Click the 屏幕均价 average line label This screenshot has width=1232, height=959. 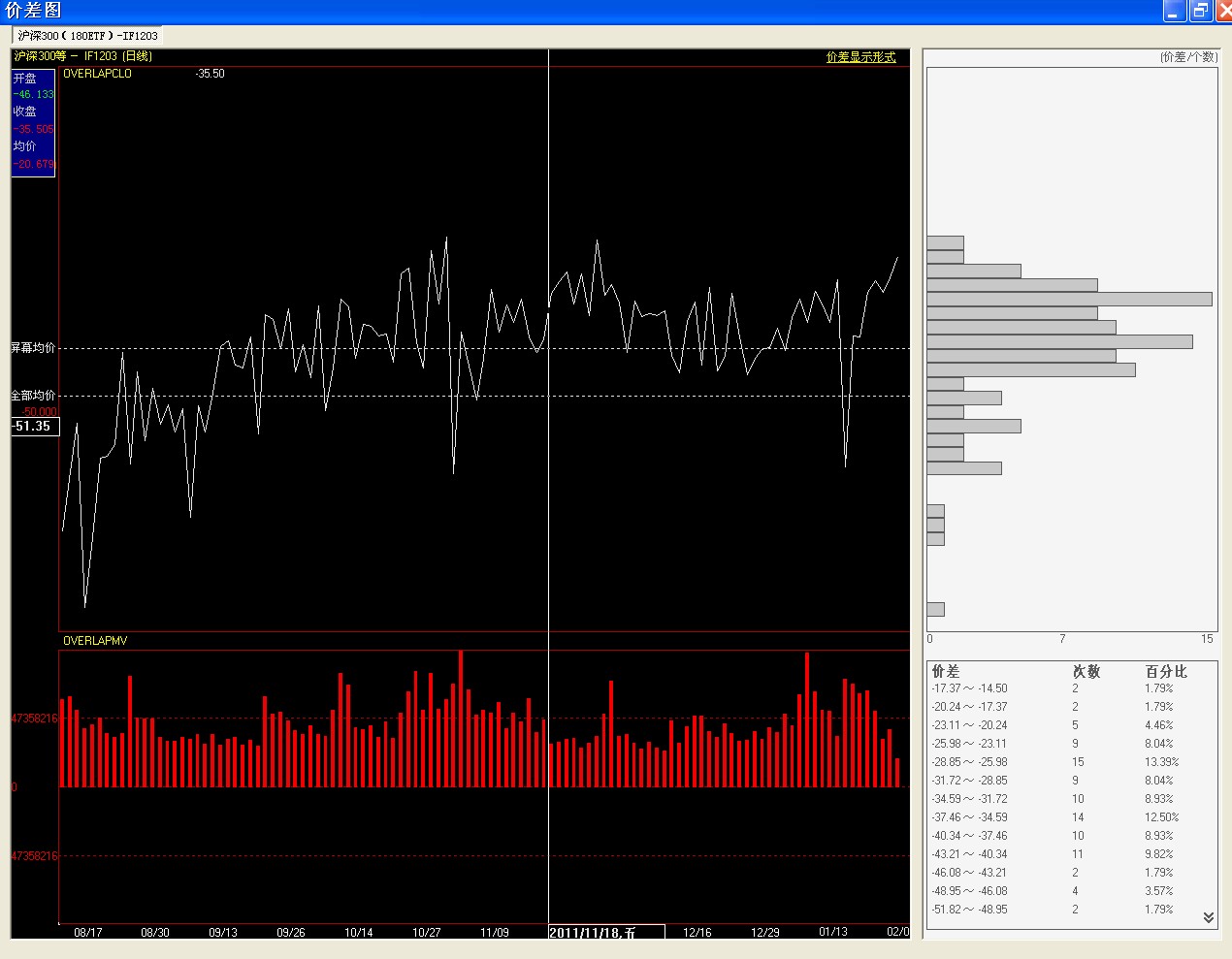tap(33, 347)
